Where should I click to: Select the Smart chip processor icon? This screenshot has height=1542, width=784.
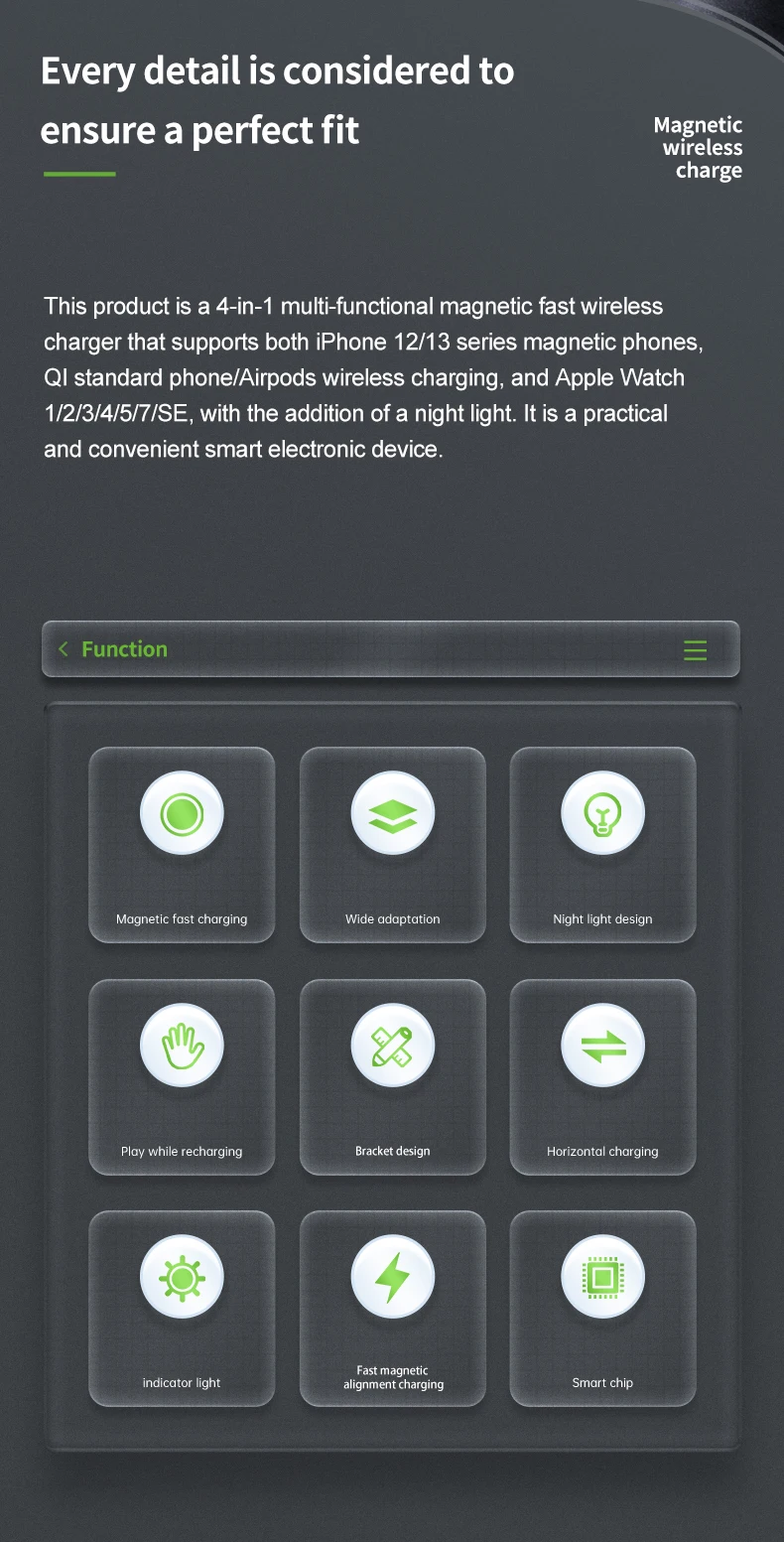602,1278
